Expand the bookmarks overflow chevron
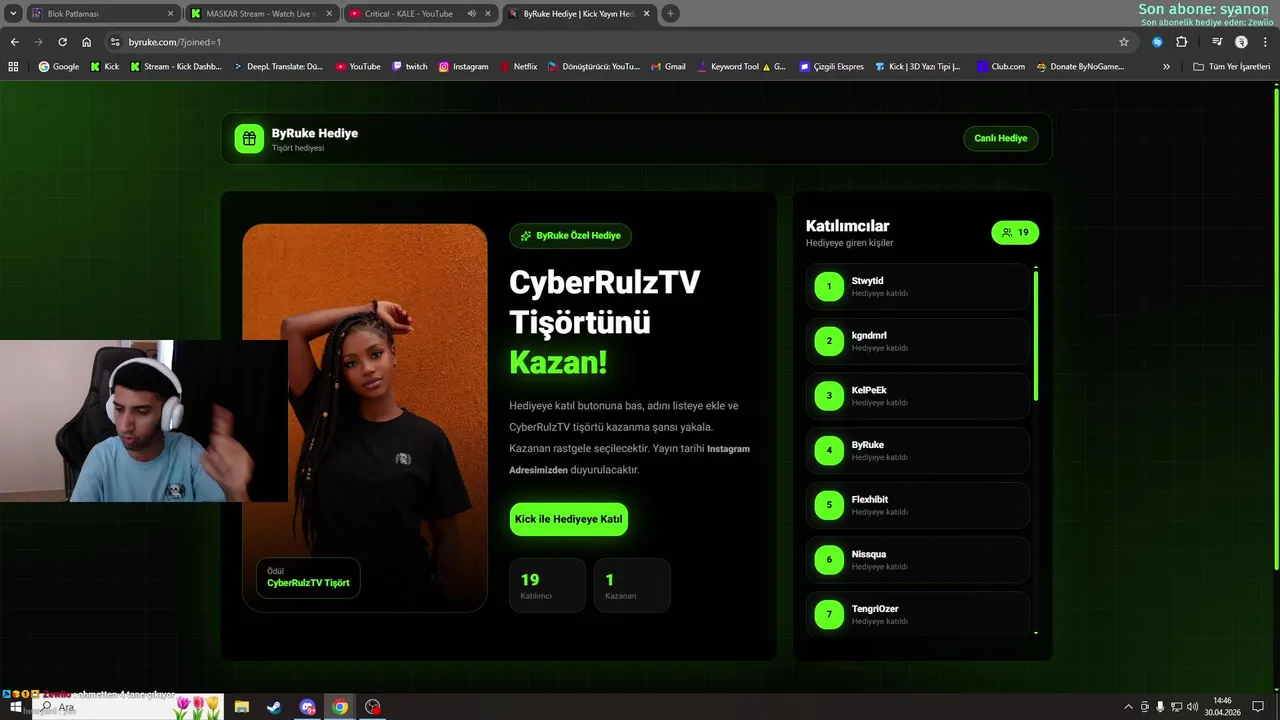 (x=1166, y=67)
